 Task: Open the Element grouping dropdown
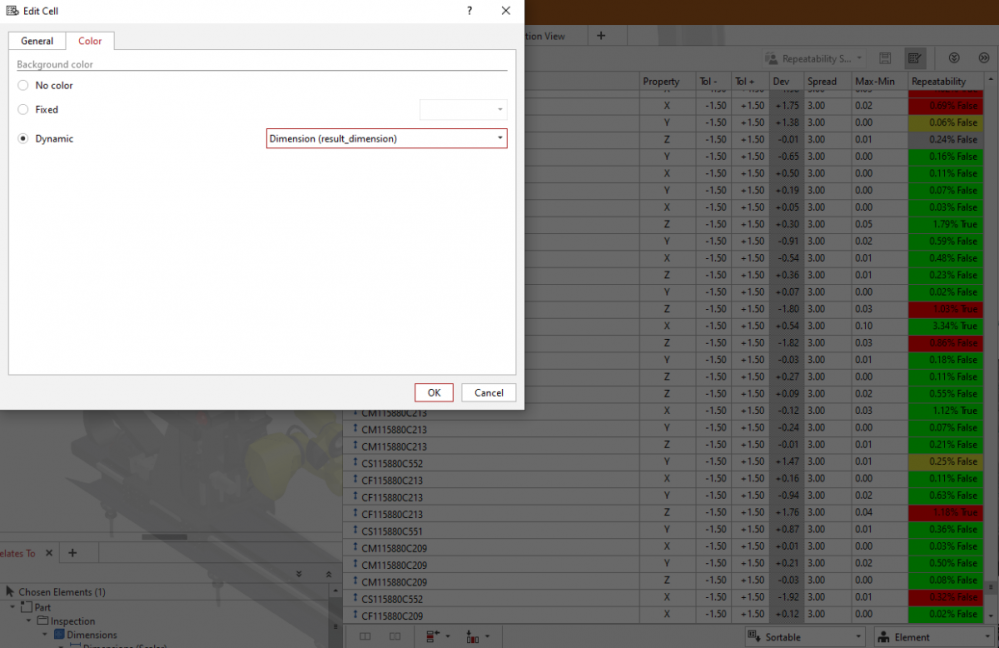[x=933, y=637]
